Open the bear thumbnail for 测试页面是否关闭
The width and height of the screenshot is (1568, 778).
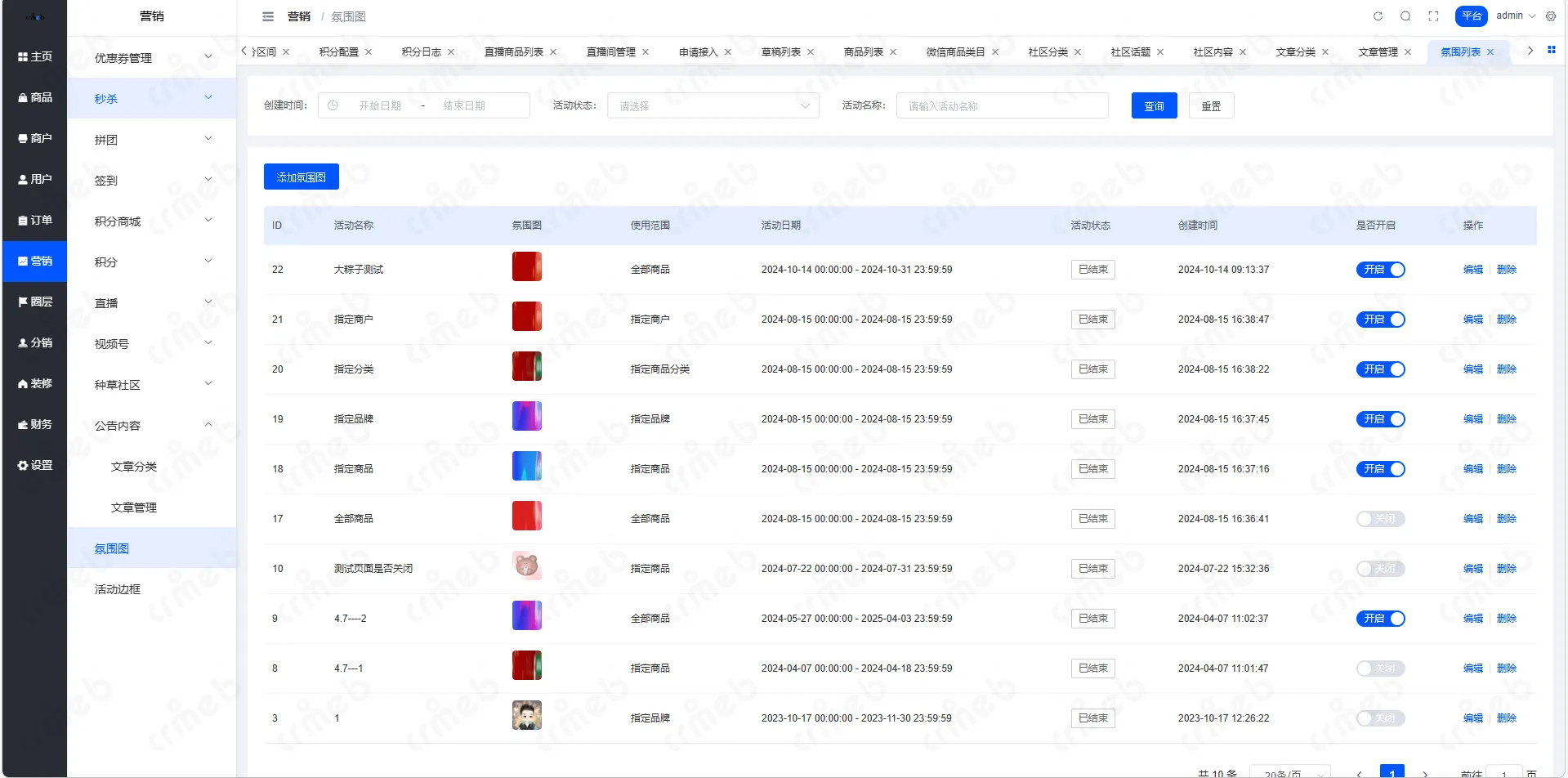coord(527,566)
